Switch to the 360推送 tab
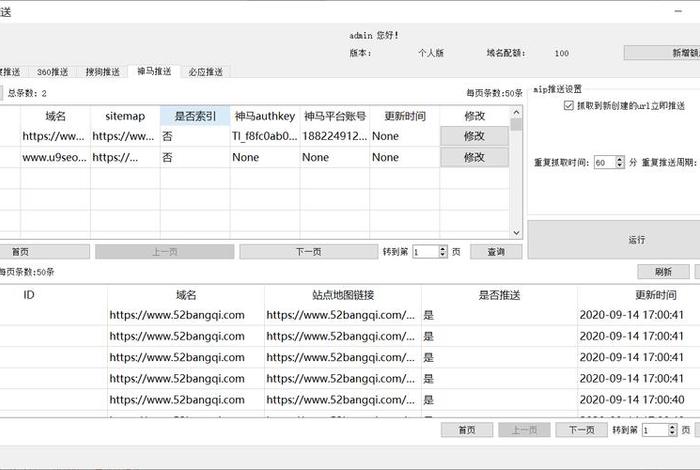This screenshot has width=700, height=470. [x=52, y=72]
